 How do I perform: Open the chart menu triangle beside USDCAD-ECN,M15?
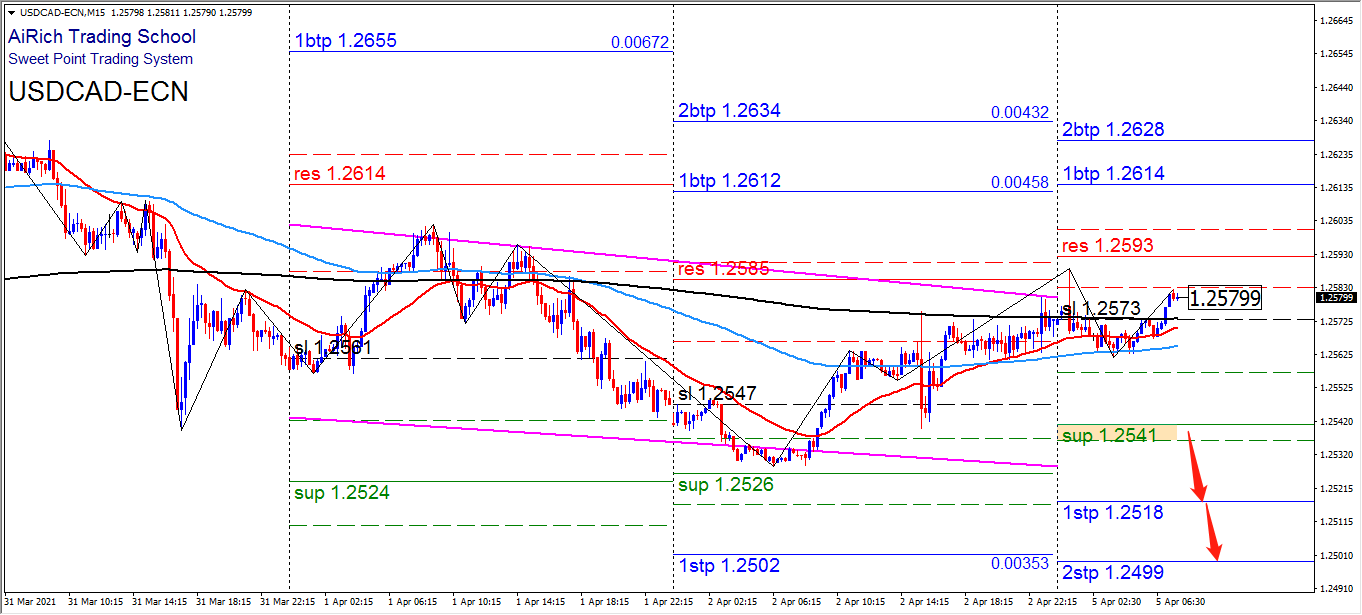click(10, 12)
